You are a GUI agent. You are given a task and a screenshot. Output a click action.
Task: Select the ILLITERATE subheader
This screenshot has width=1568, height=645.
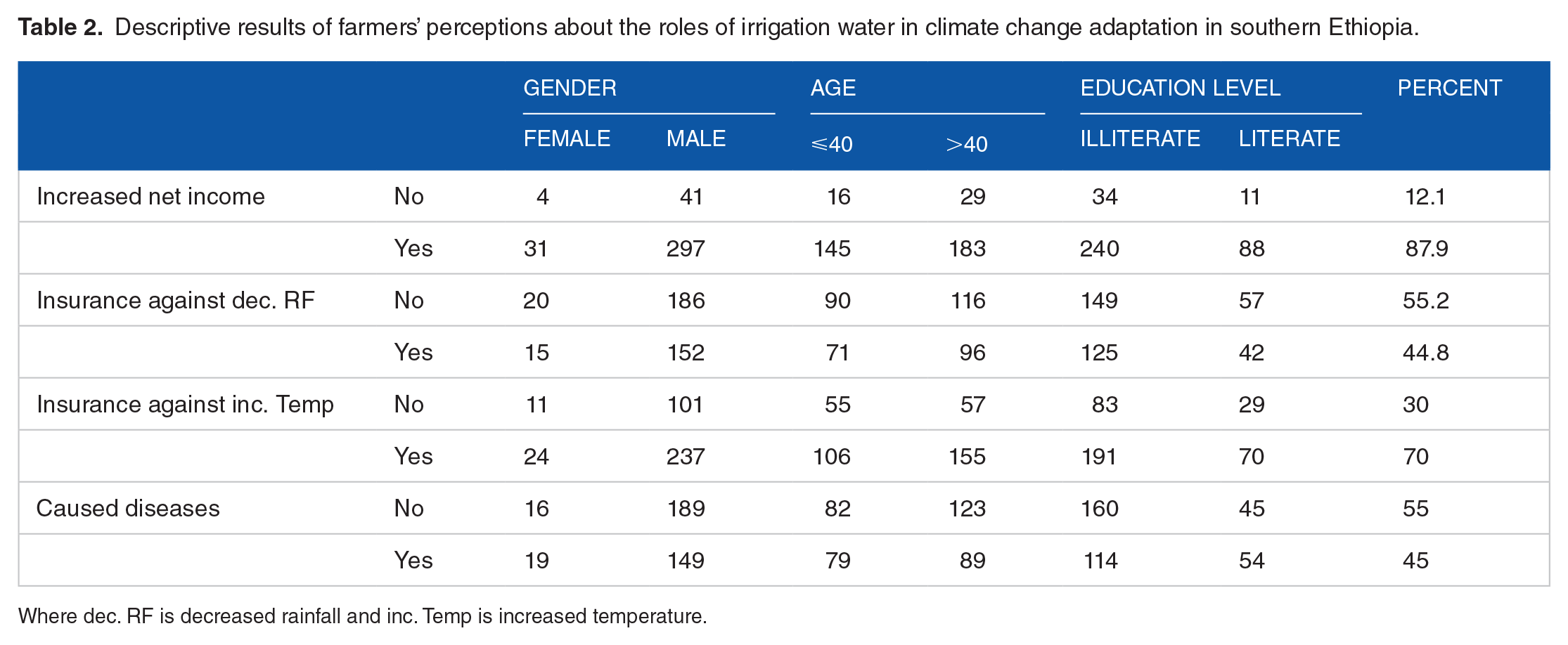(x=1140, y=138)
